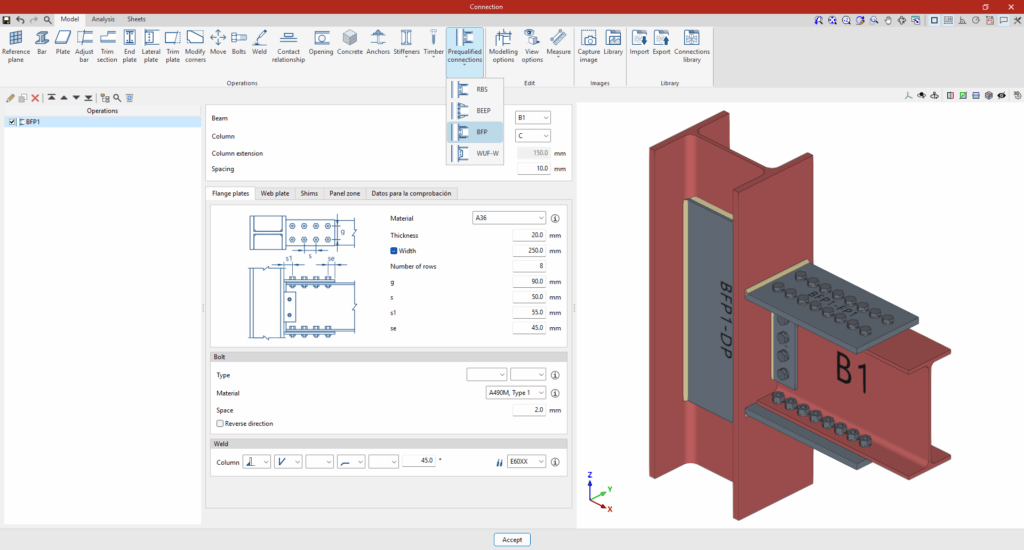This screenshot has width=1024, height=550.
Task: Open the E60XX weld electrode dropdown
Action: 527,462
